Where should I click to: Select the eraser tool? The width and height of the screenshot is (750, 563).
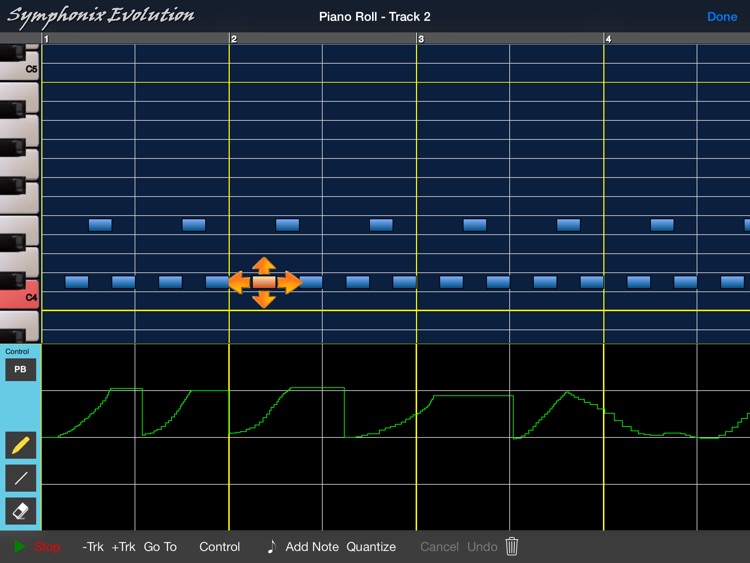tap(21, 511)
